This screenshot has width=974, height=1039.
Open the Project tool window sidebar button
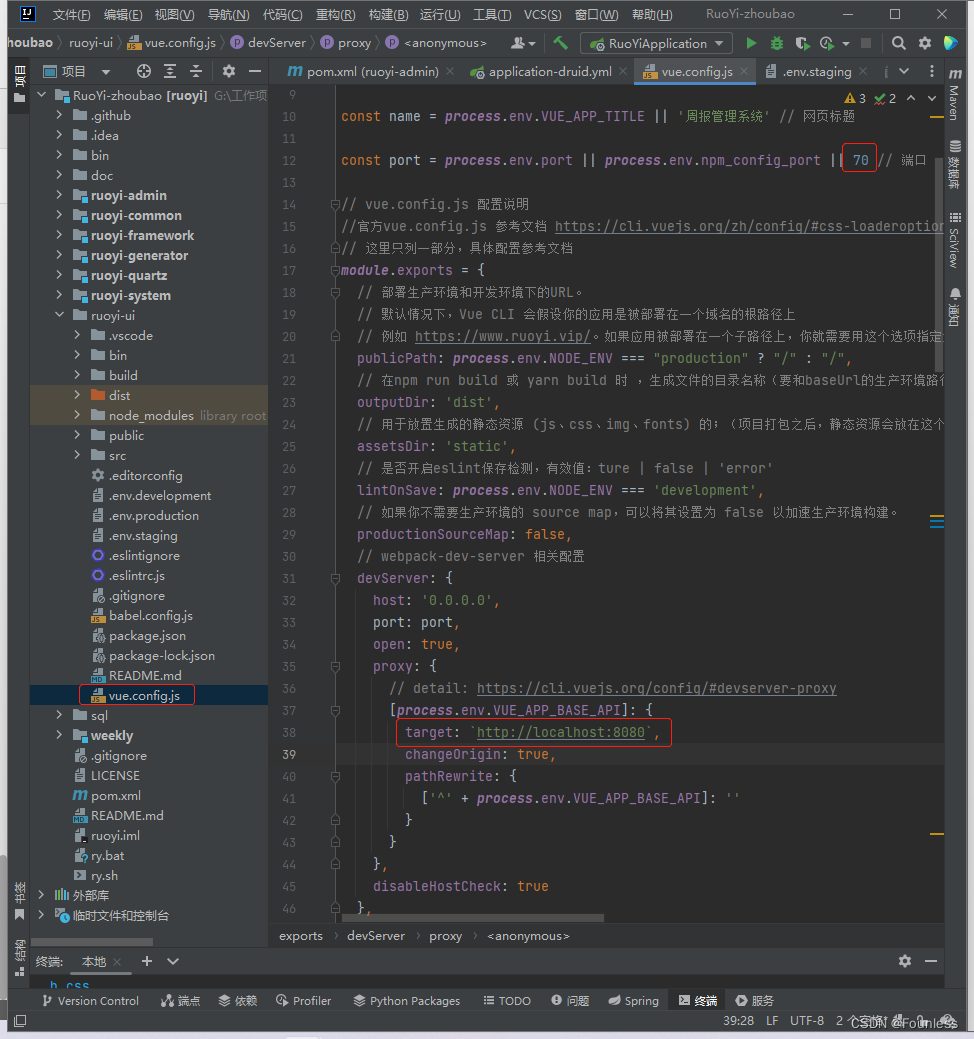click(x=19, y=84)
